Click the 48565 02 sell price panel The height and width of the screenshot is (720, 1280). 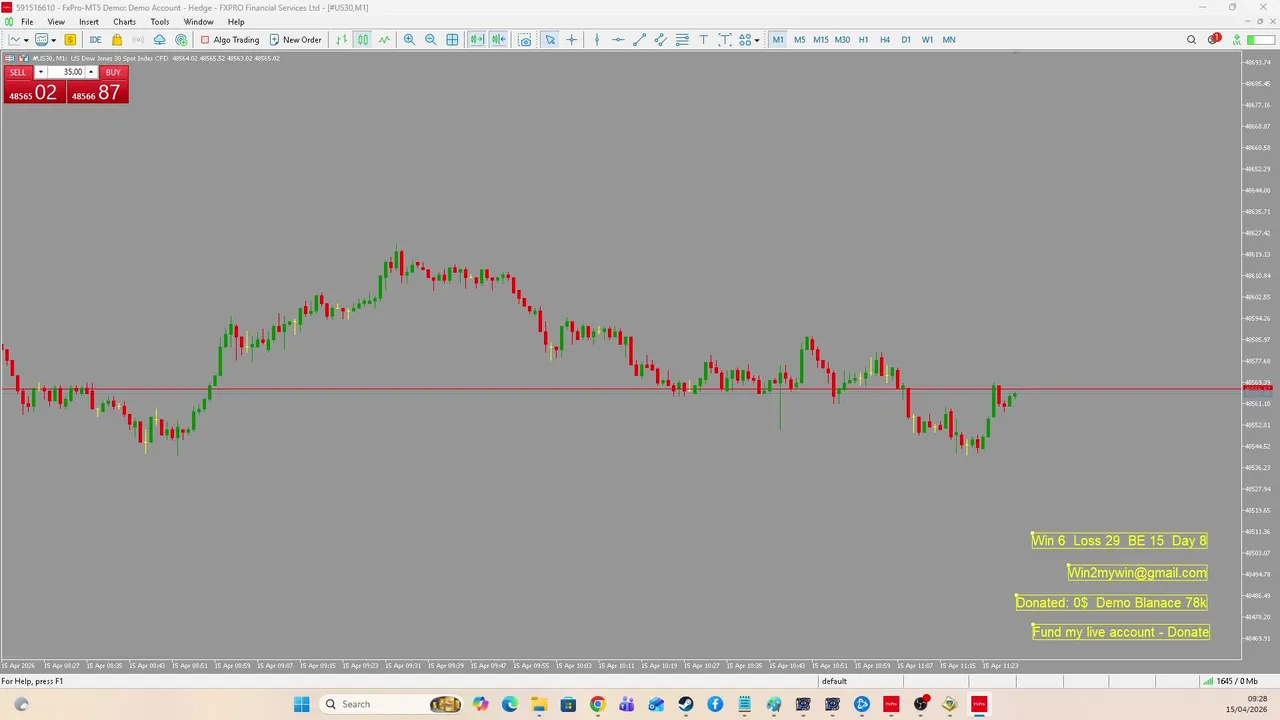point(34,92)
